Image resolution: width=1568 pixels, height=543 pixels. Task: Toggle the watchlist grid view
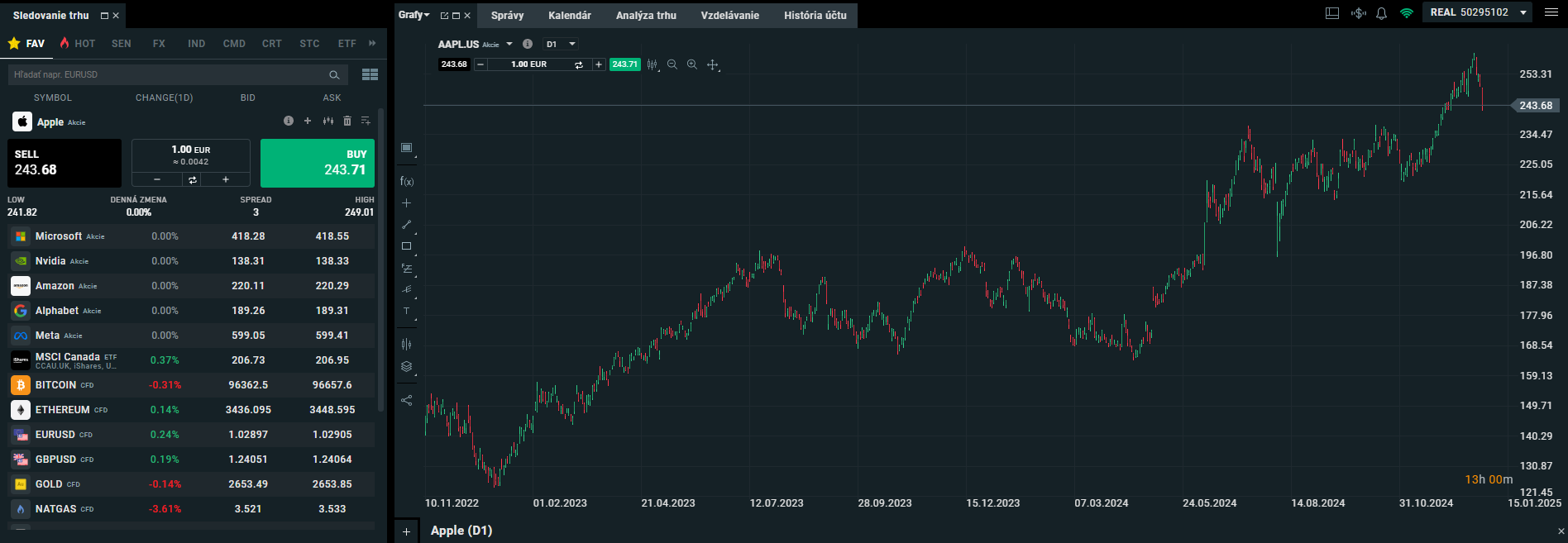pyautogui.click(x=370, y=74)
